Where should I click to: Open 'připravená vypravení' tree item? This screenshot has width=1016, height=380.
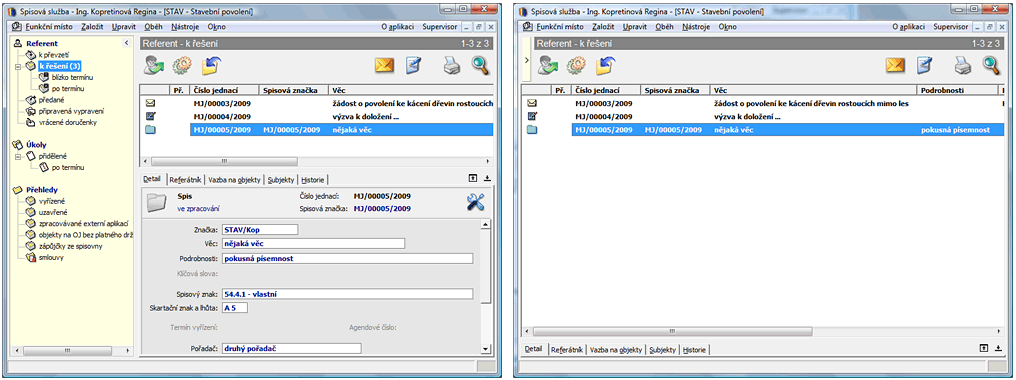[71, 111]
